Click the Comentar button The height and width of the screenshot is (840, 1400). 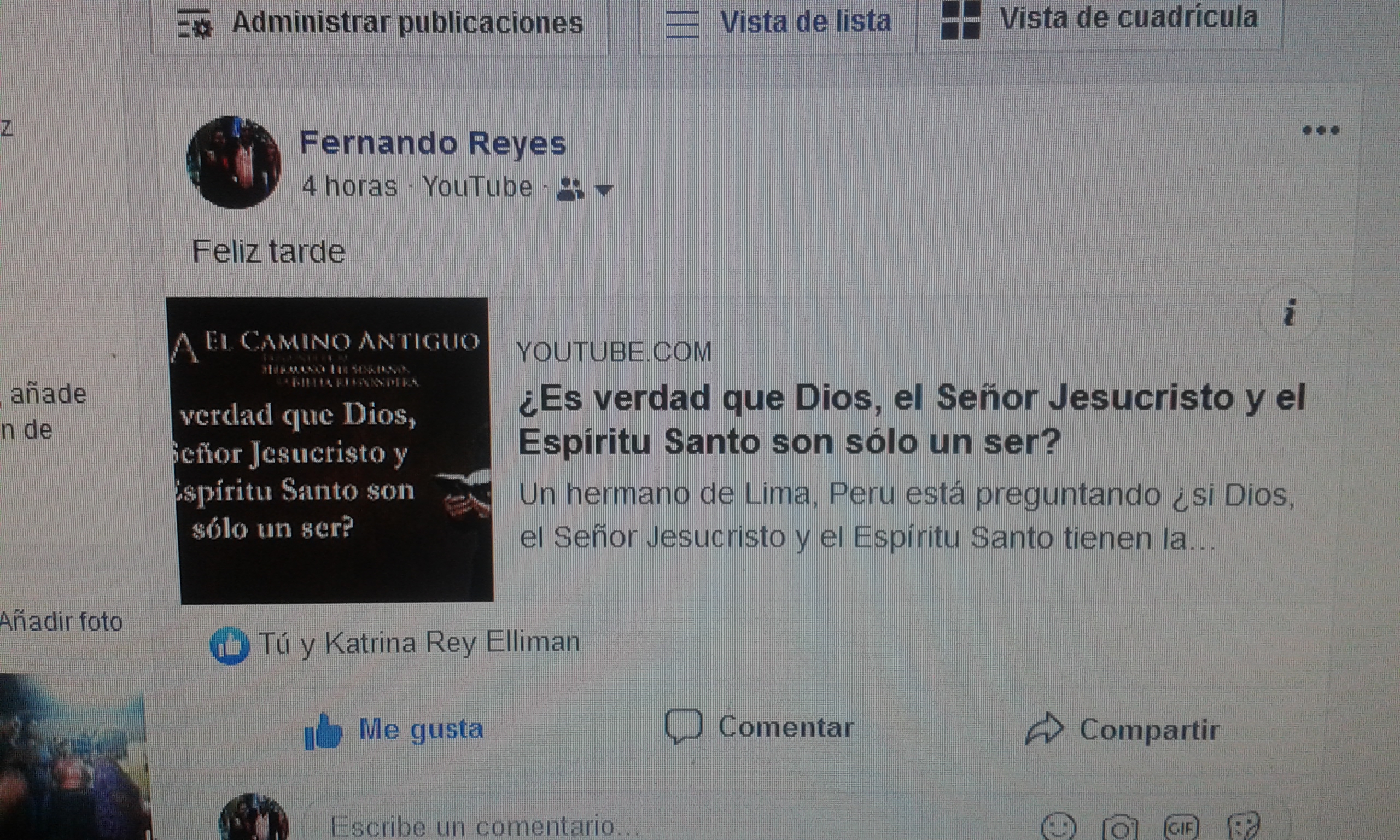pos(759,727)
